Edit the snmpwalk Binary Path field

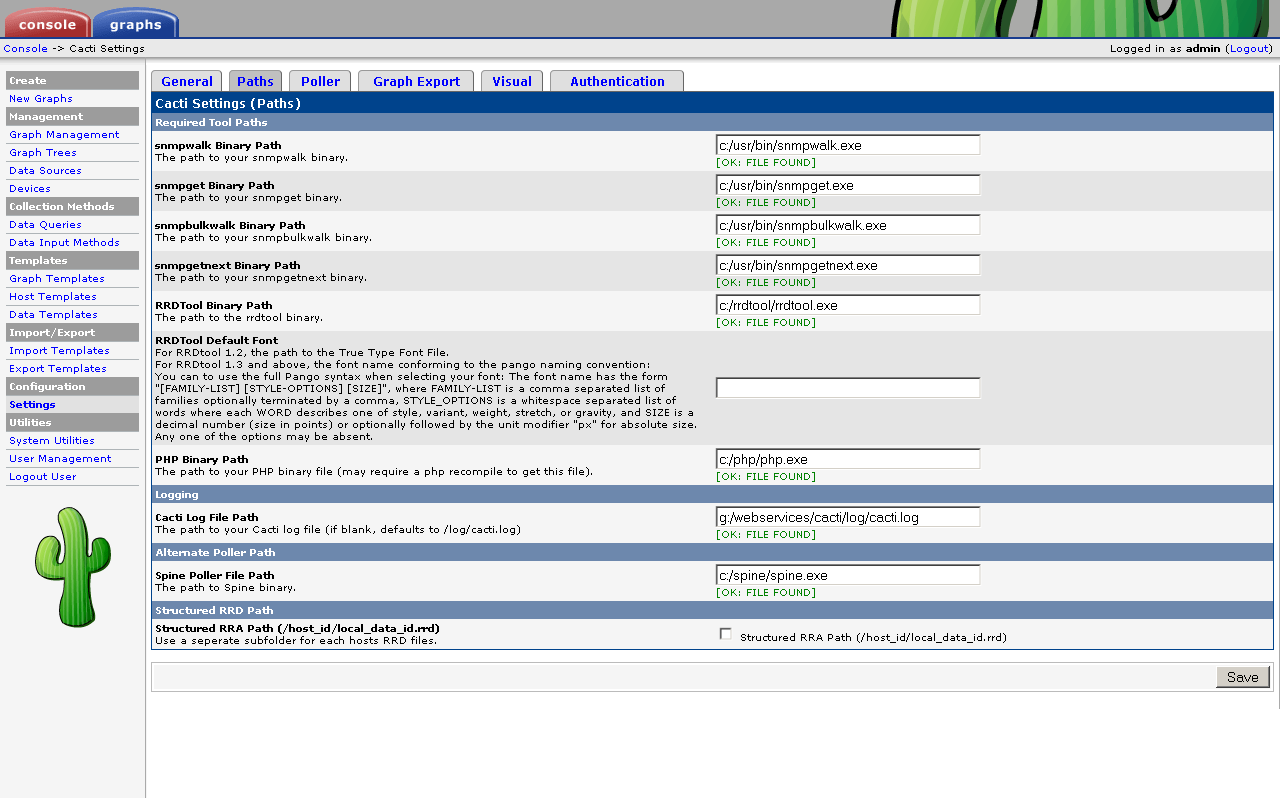coord(848,145)
